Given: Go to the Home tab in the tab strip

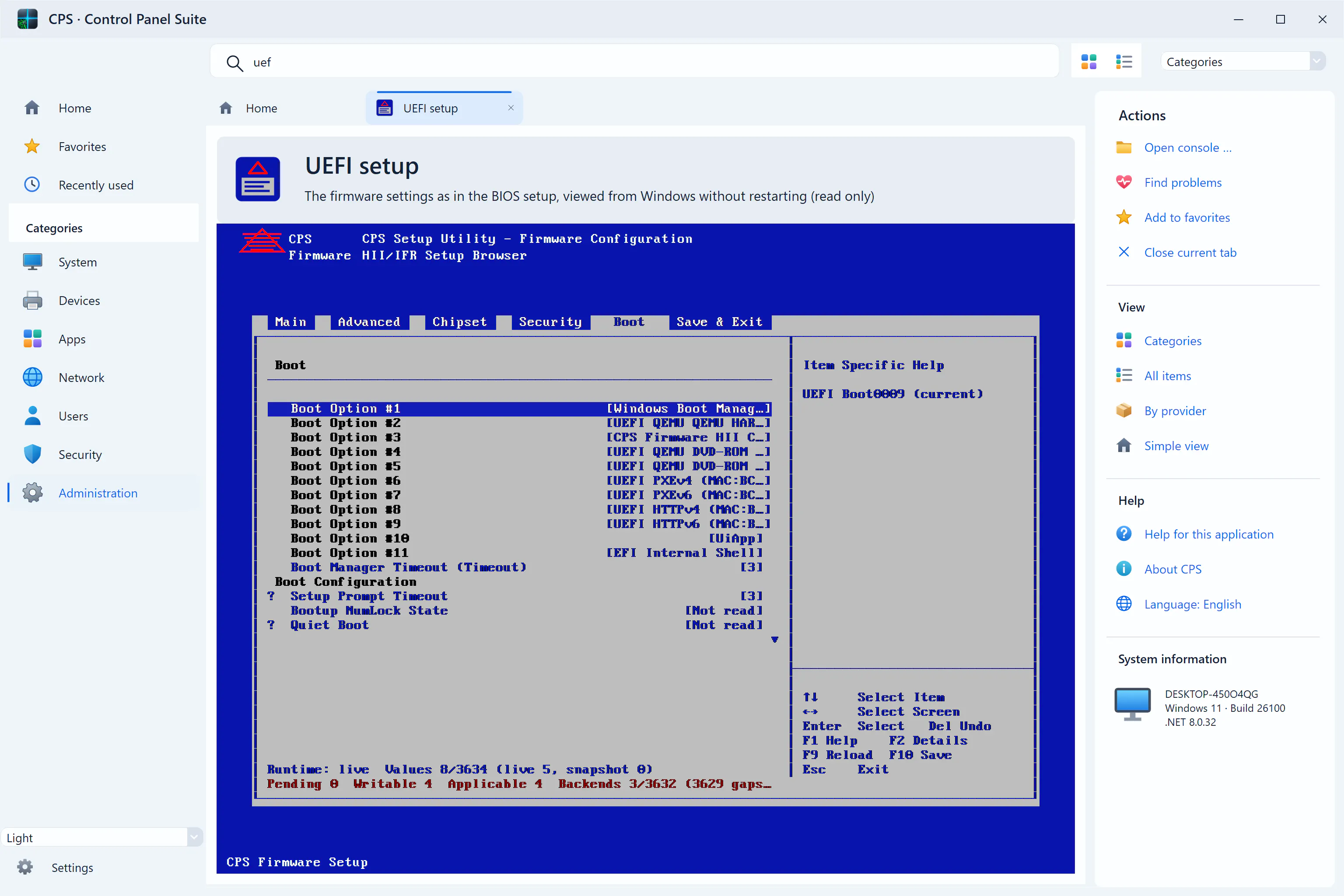Looking at the screenshot, I should [x=248, y=108].
